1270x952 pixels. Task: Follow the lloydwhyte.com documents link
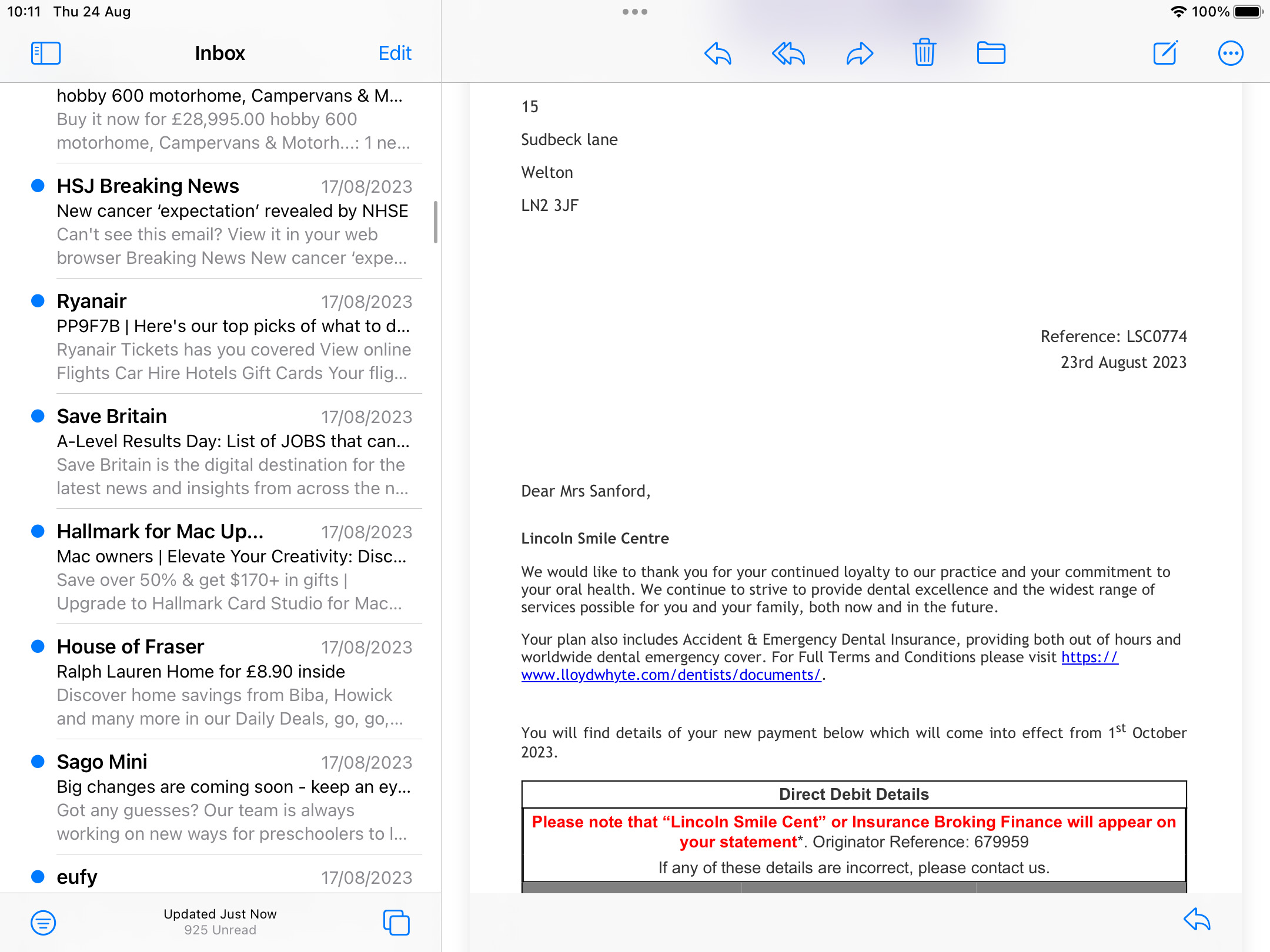(x=671, y=675)
